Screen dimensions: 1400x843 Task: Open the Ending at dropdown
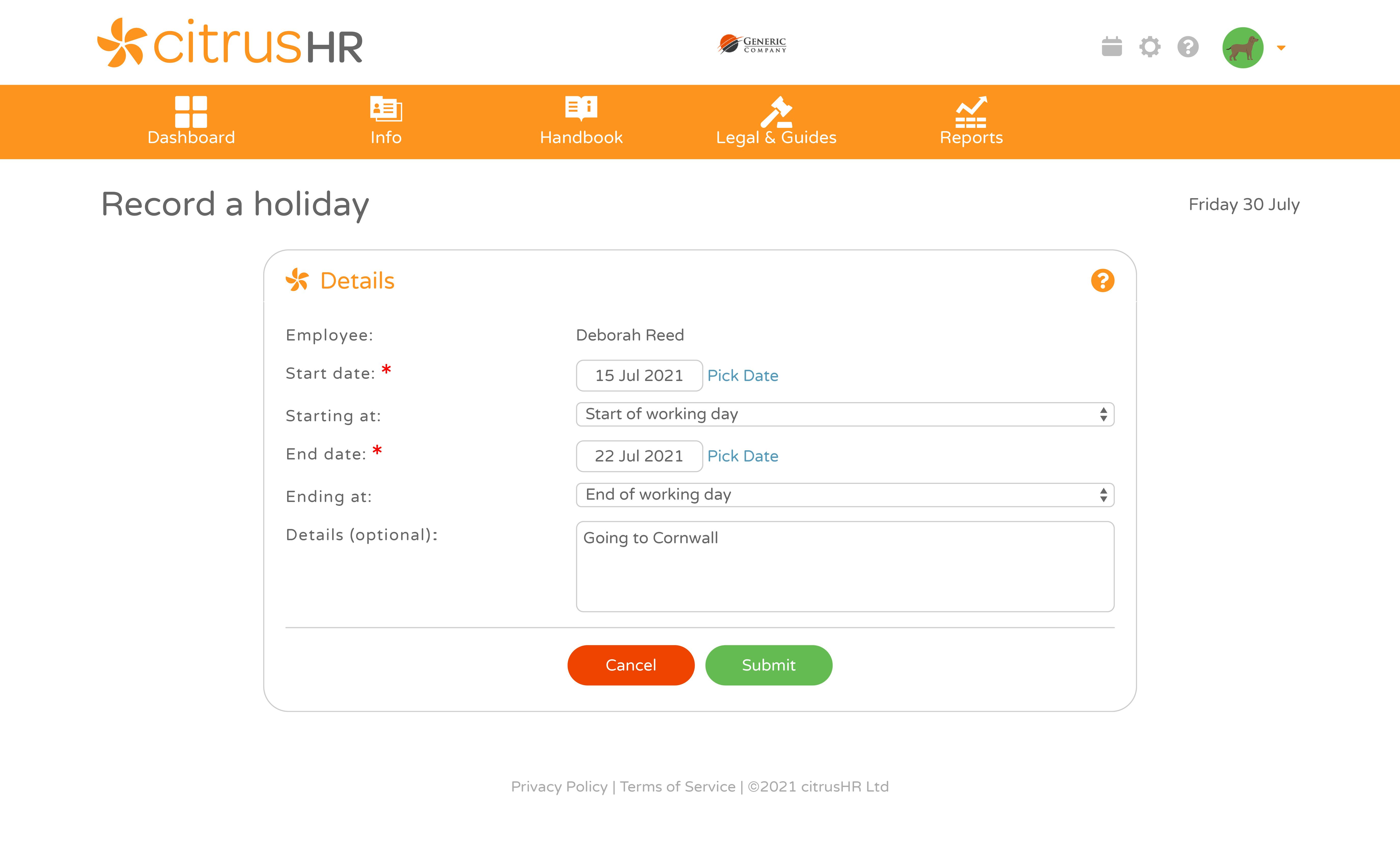click(x=845, y=495)
